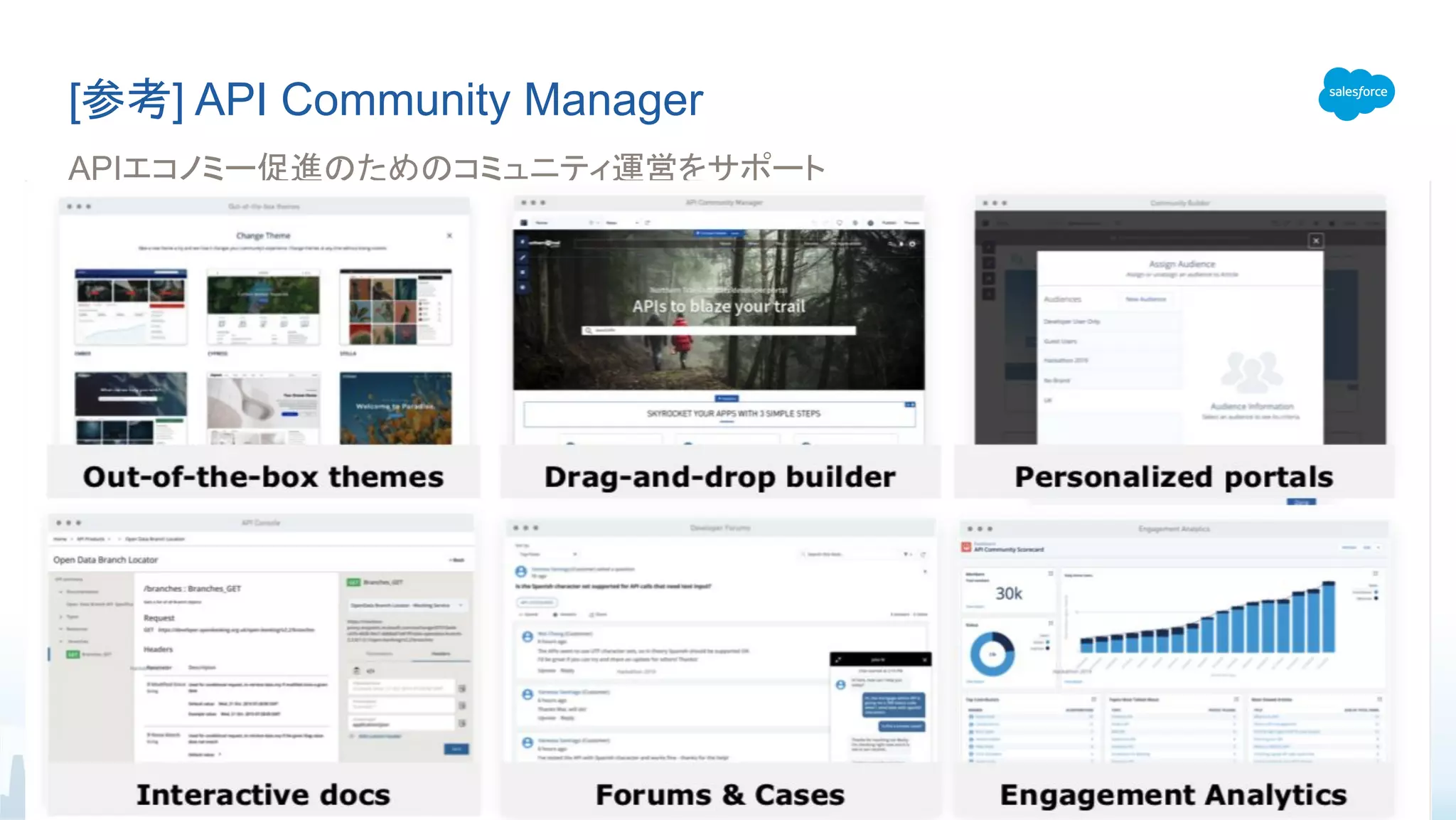Screen dimensions: 1456x820
Task: Click the code view icon under the Headers tab
Action: click(370, 671)
